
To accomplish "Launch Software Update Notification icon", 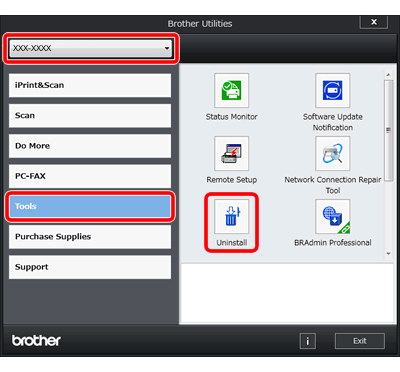I will point(333,90).
